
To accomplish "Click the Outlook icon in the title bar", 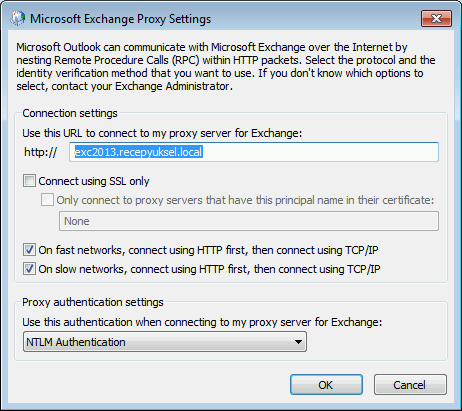I will click(17, 19).
